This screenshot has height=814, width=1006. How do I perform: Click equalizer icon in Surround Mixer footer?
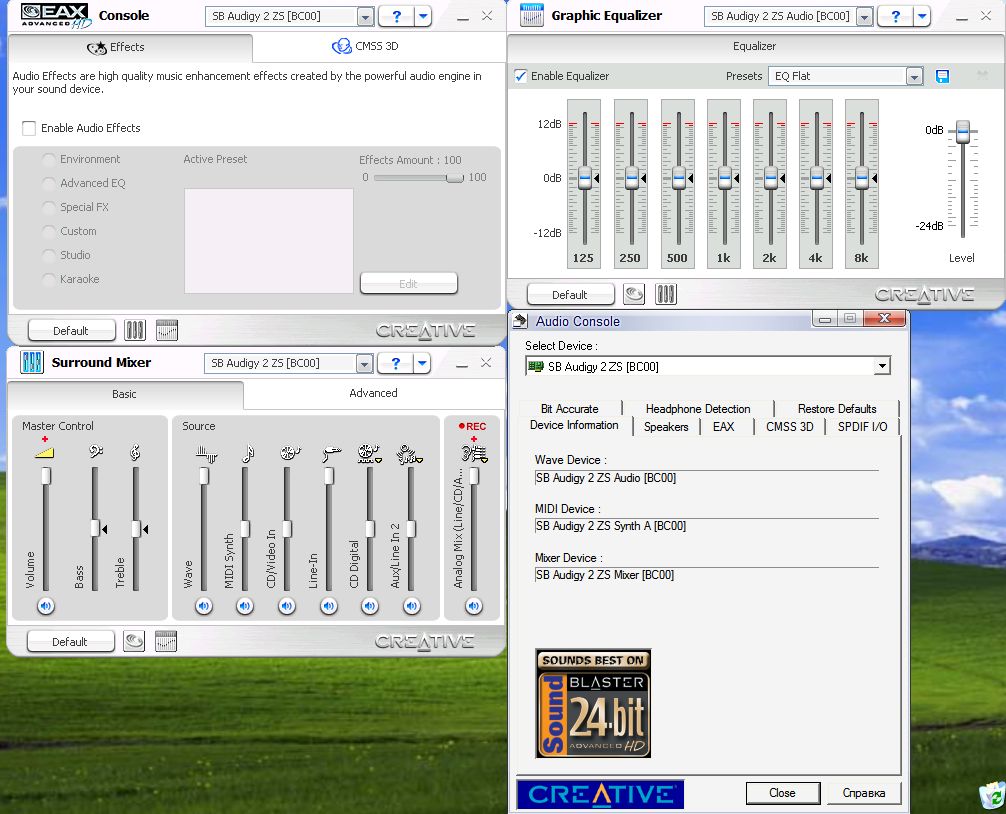pos(166,641)
